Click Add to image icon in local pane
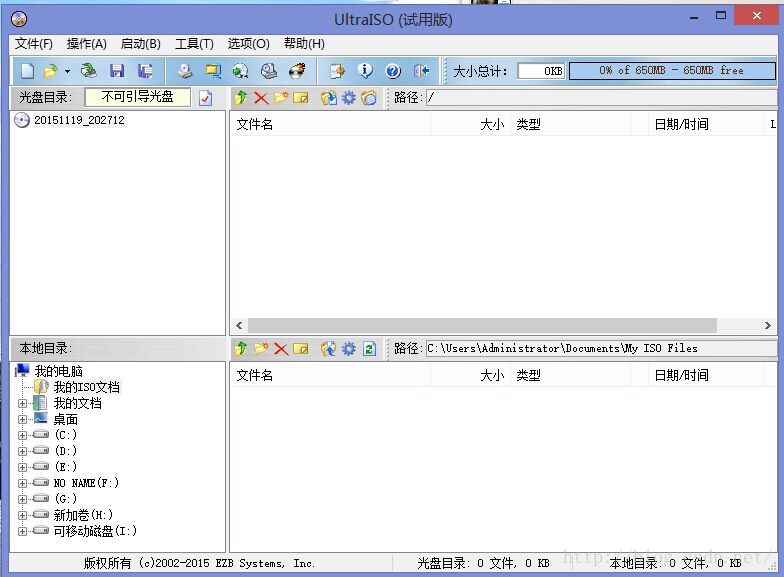Screen dimensions: 784x577 point(328,348)
